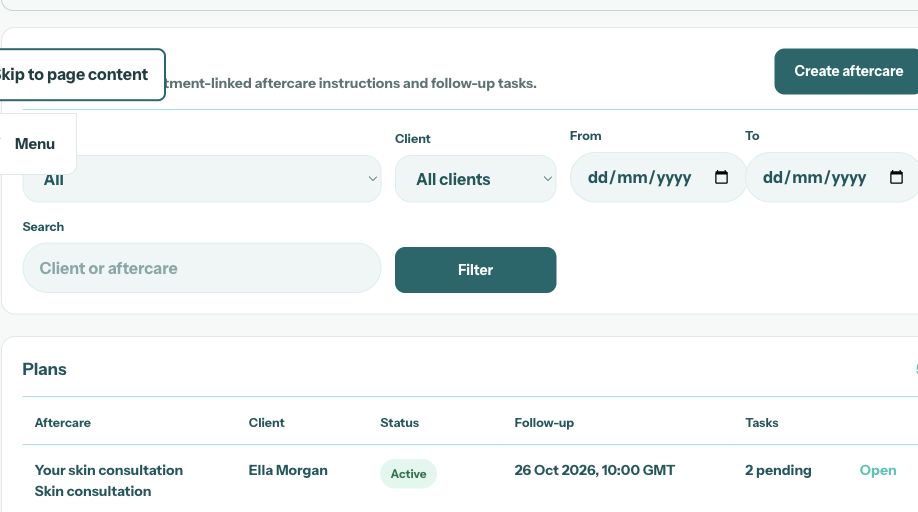The height and width of the screenshot is (512, 918).
Task: Select the Ella Morgan client name
Action: (288, 470)
